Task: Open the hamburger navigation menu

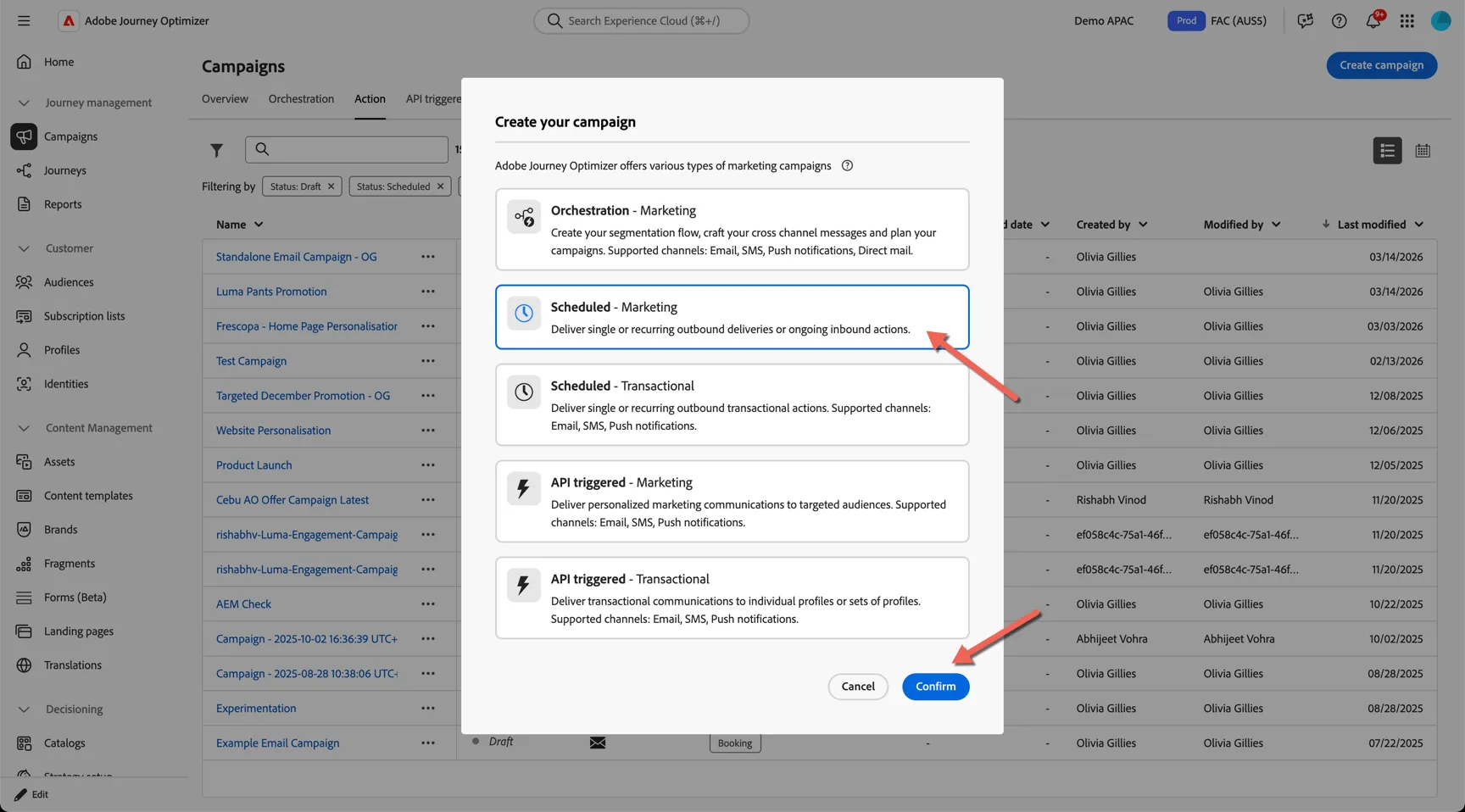Action: point(24,20)
